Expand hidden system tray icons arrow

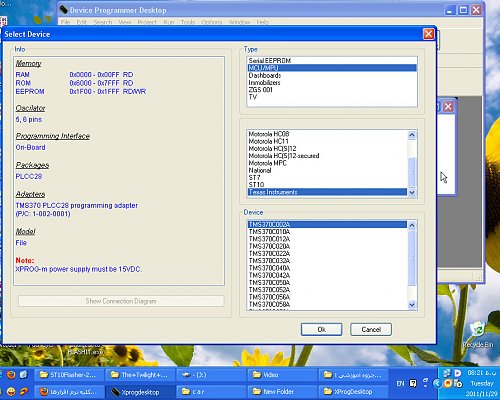[x=437, y=384]
